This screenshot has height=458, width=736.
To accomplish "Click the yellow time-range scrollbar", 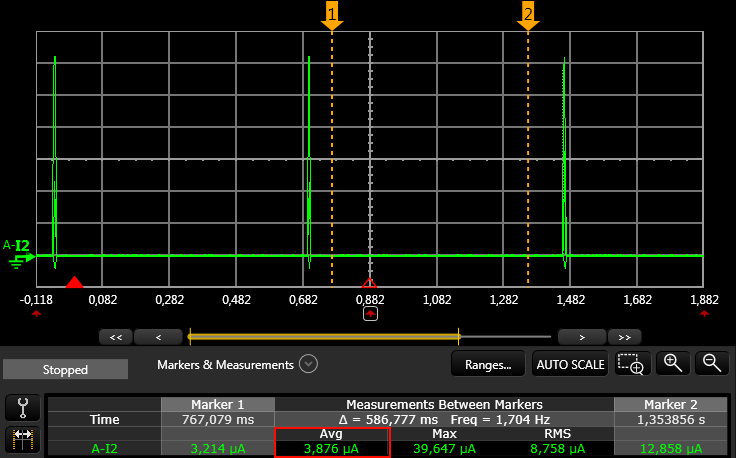I will 324,336.
